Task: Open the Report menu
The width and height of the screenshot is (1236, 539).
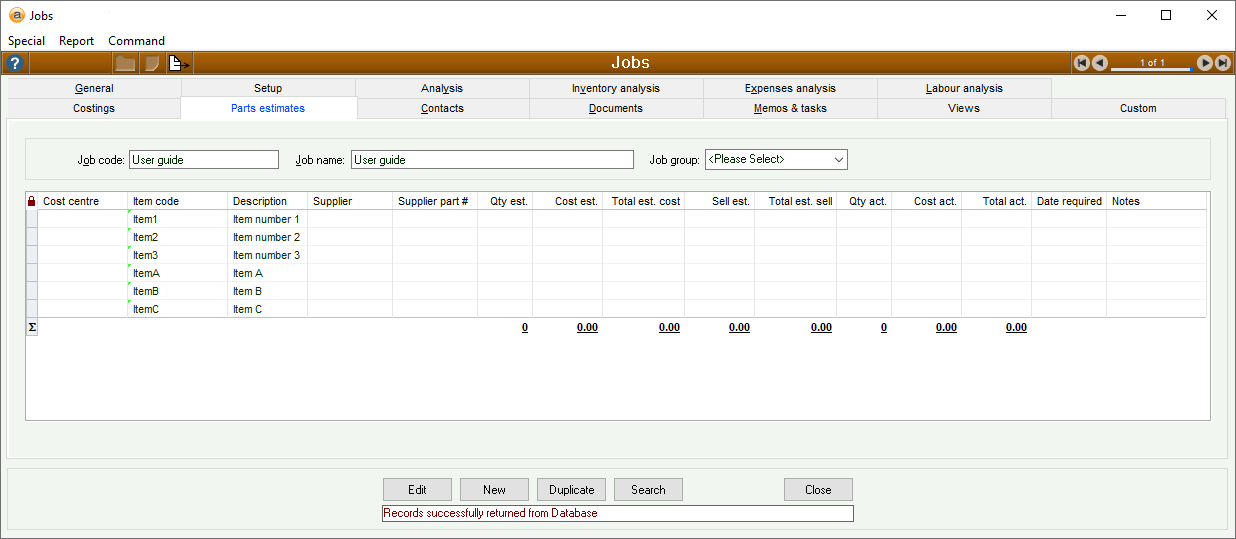Action: pyautogui.click(x=76, y=41)
